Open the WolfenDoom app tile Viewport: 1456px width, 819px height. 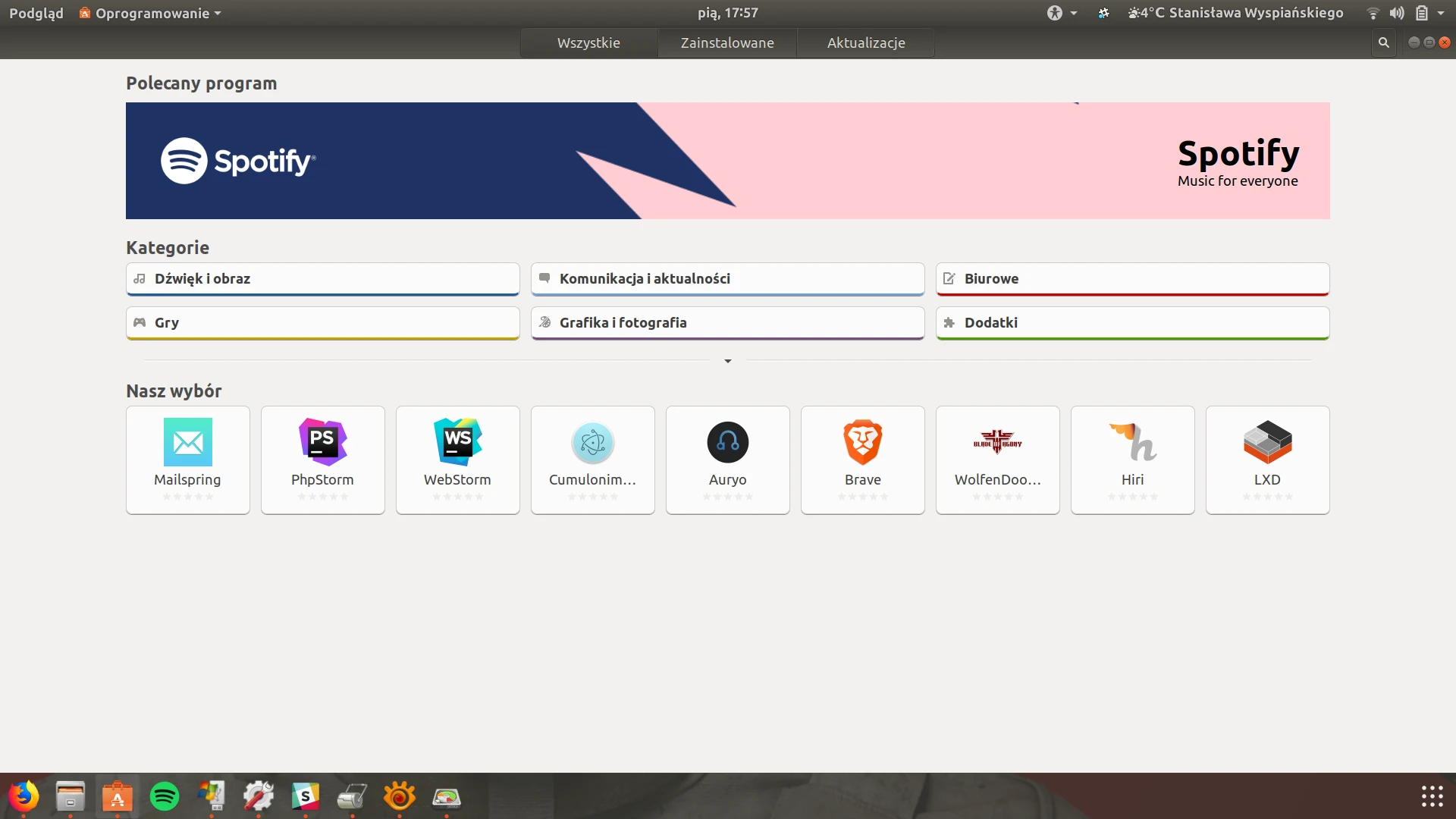[998, 460]
